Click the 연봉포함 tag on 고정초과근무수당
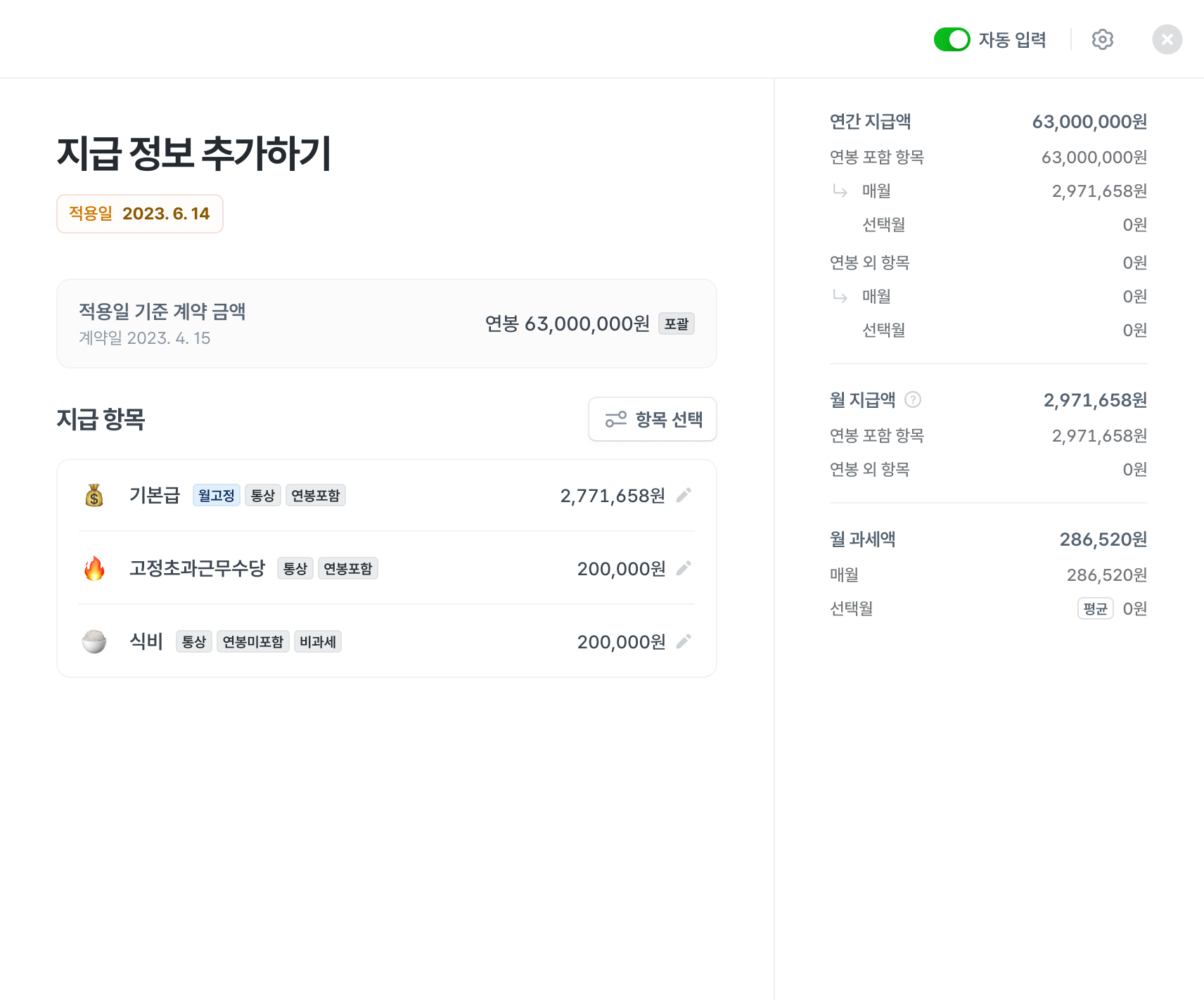The image size is (1204, 1000). 348,568
